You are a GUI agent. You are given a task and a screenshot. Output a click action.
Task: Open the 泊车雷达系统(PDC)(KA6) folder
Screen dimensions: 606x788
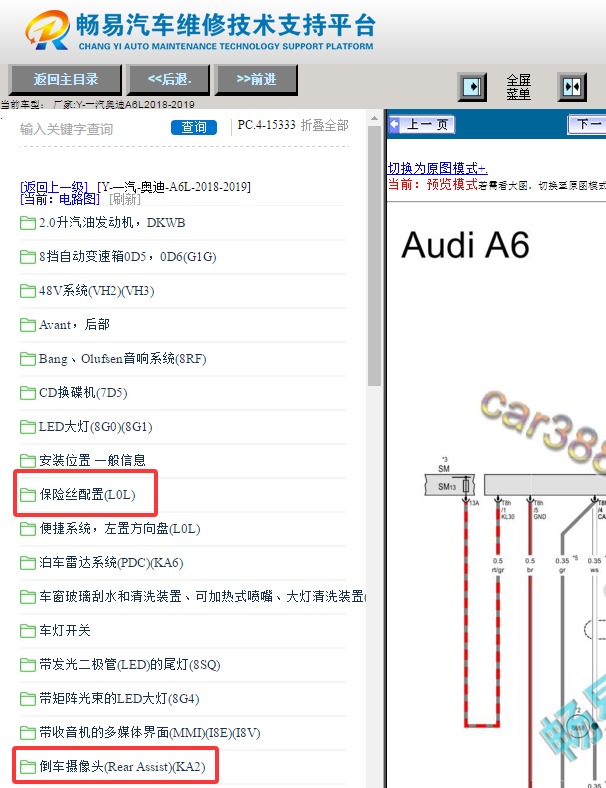click(111, 562)
